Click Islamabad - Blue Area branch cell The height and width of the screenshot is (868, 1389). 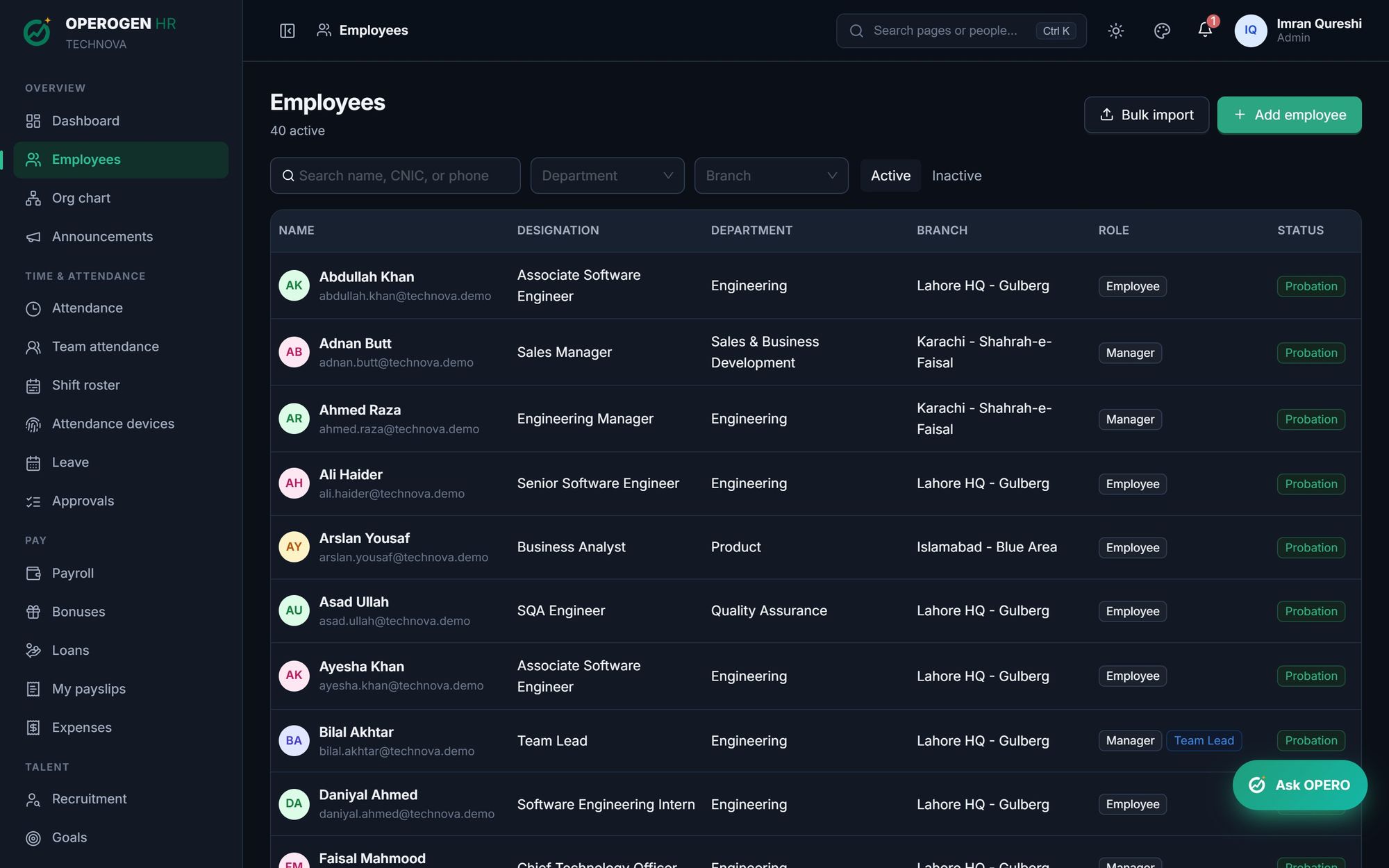coord(986,547)
